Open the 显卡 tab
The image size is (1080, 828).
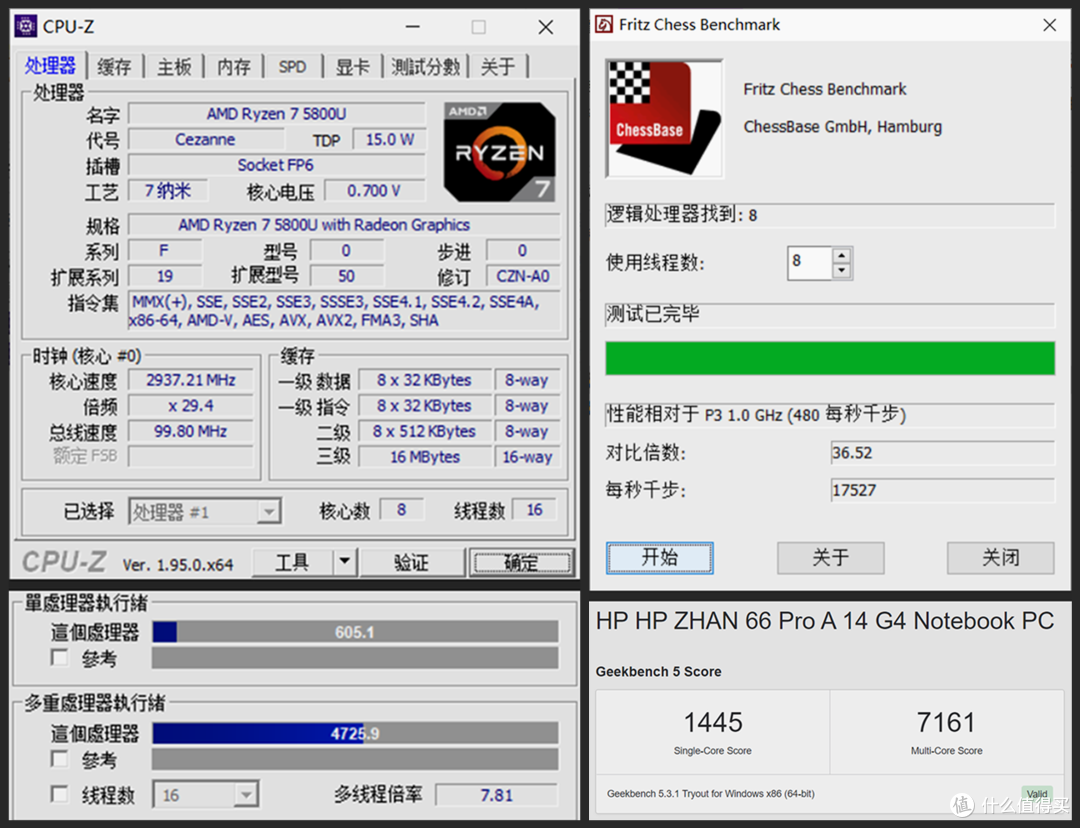352,67
